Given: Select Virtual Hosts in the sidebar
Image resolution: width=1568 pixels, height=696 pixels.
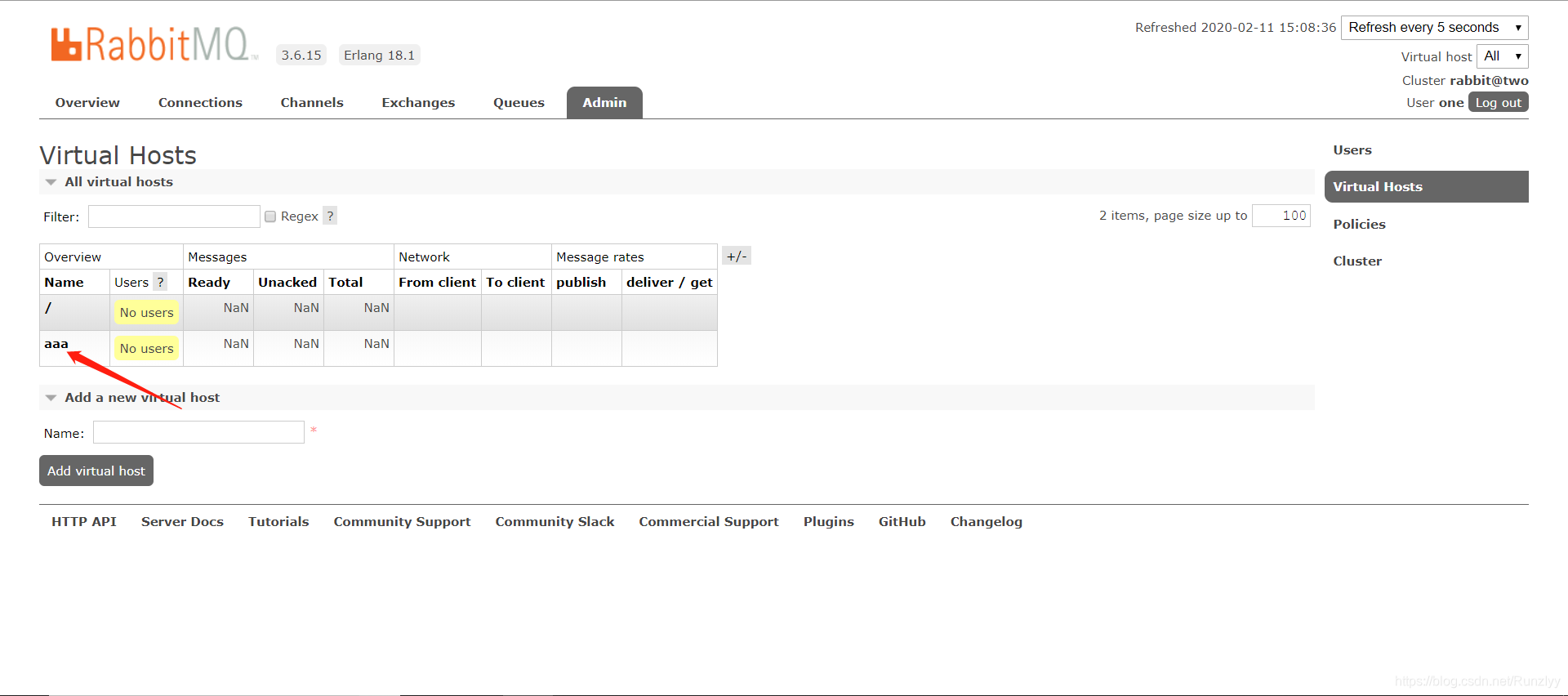Looking at the screenshot, I should coord(1426,186).
